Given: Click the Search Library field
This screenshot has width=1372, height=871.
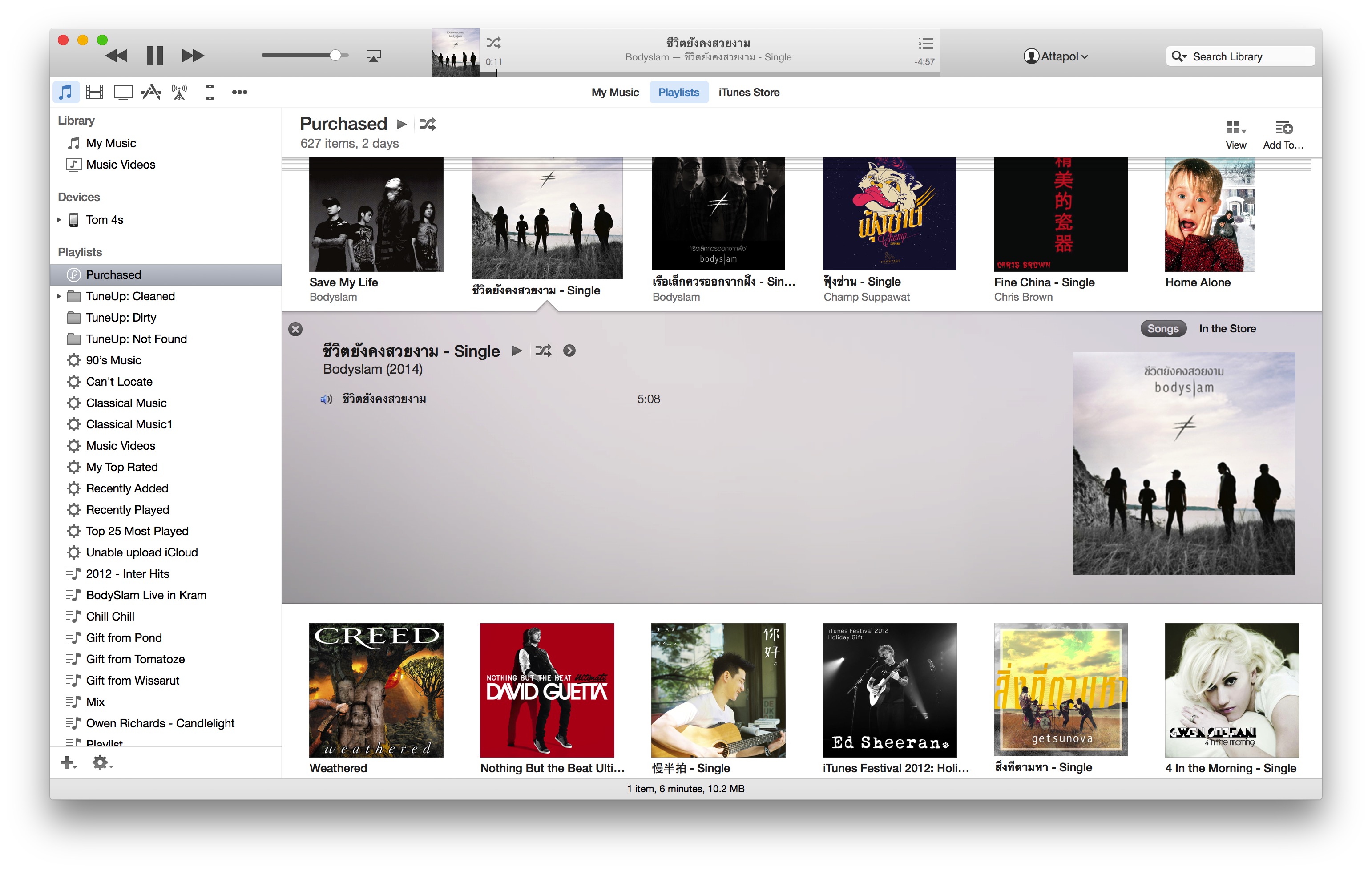Looking at the screenshot, I should [1240, 56].
